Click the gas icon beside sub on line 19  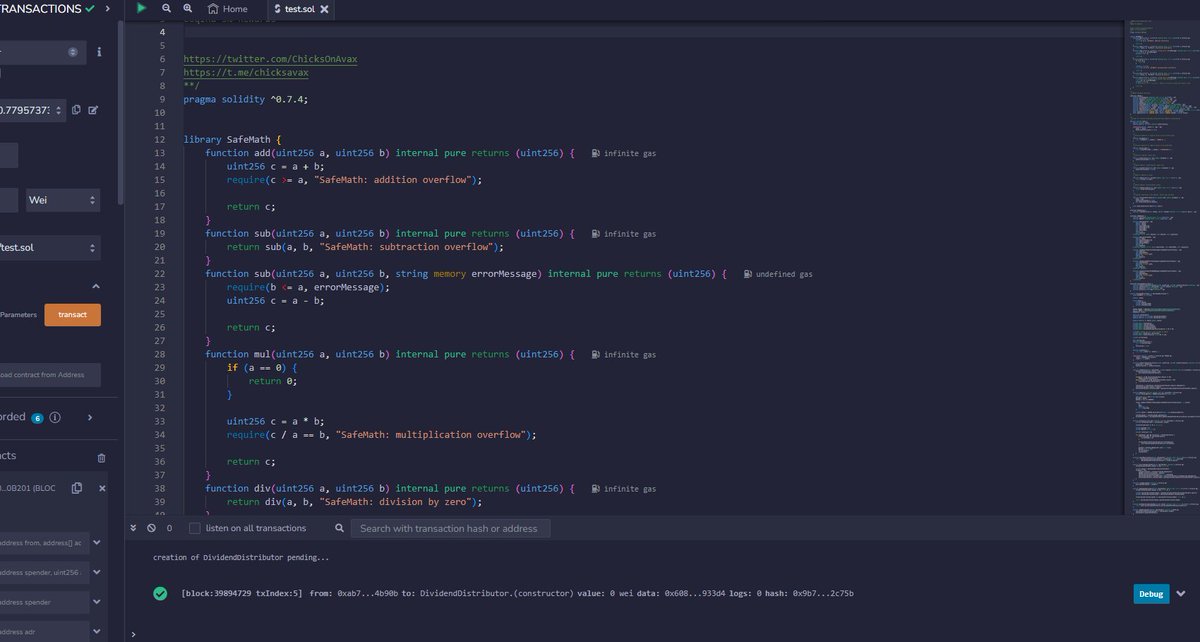[596, 233]
